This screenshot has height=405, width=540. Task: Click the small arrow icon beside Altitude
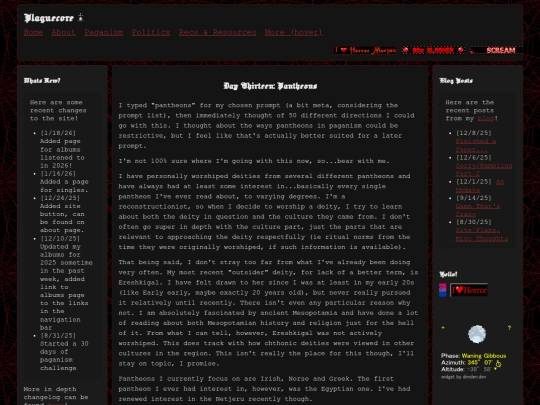495,369
